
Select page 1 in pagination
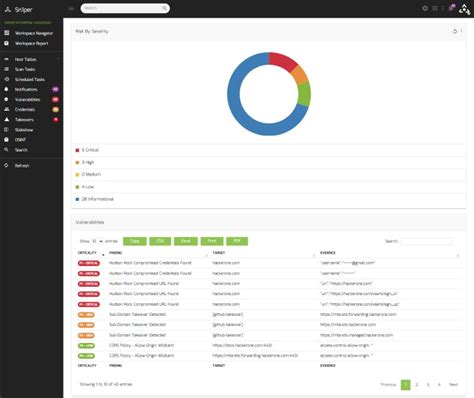coord(405,385)
